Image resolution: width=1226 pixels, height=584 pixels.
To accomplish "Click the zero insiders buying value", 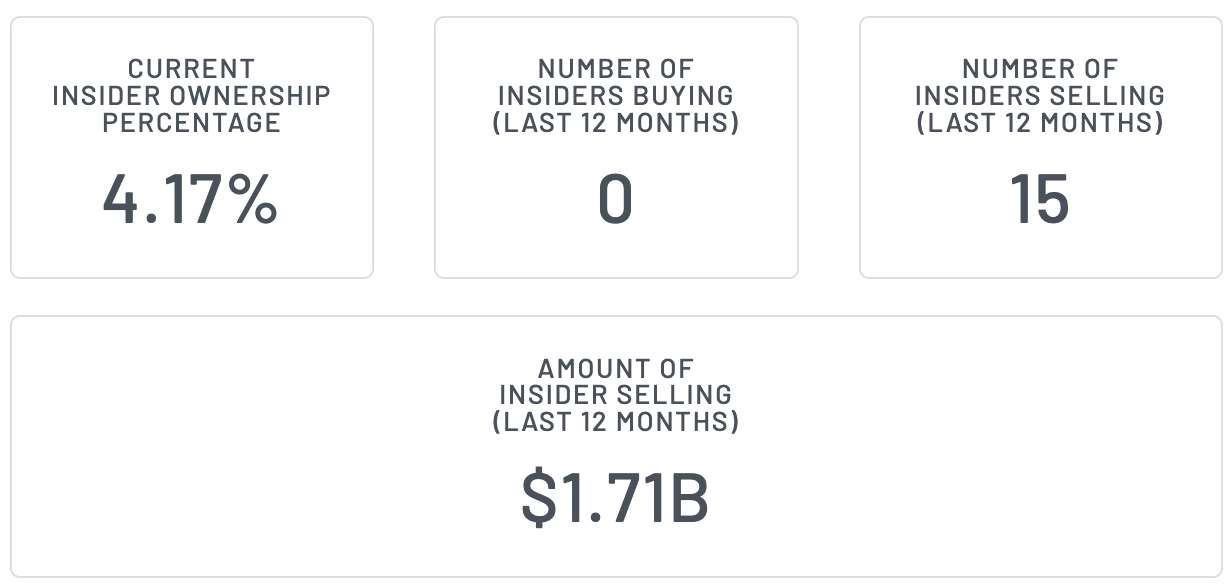I will 615,199.
